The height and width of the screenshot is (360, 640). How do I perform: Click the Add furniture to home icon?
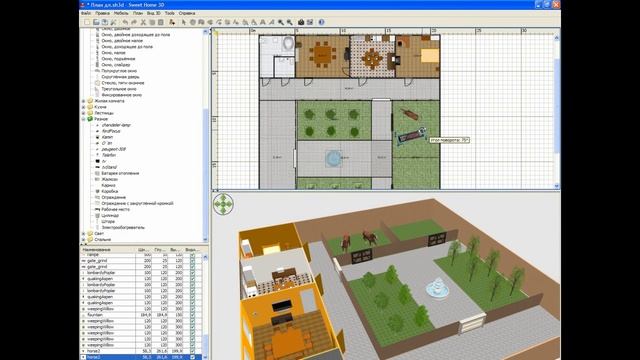pos(172,22)
